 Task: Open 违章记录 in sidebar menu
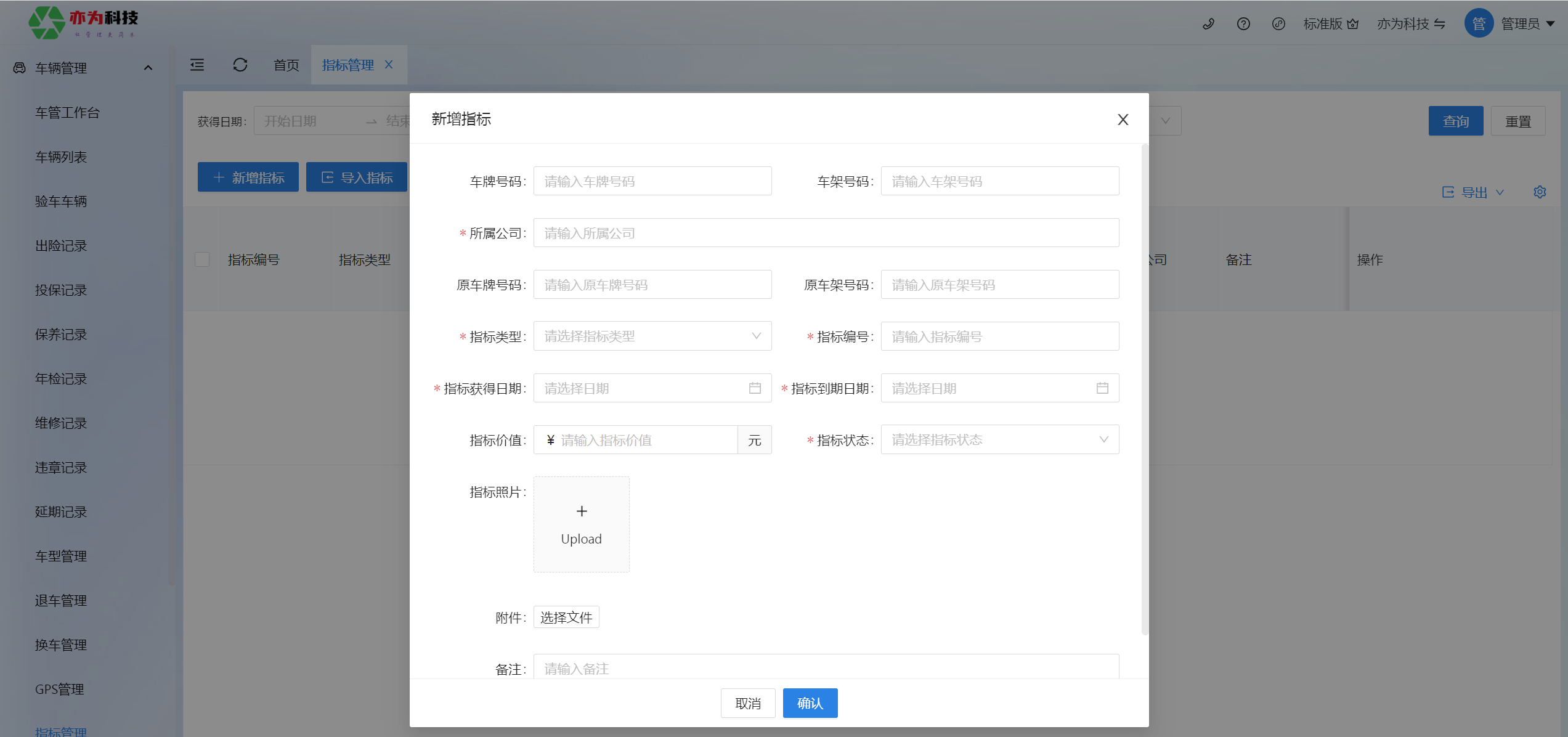pos(61,468)
